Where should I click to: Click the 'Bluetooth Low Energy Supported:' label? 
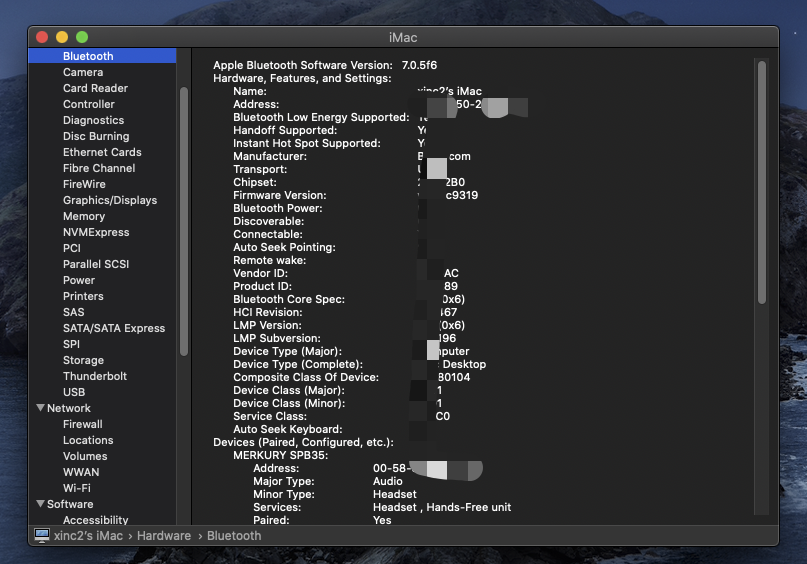(321, 117)
